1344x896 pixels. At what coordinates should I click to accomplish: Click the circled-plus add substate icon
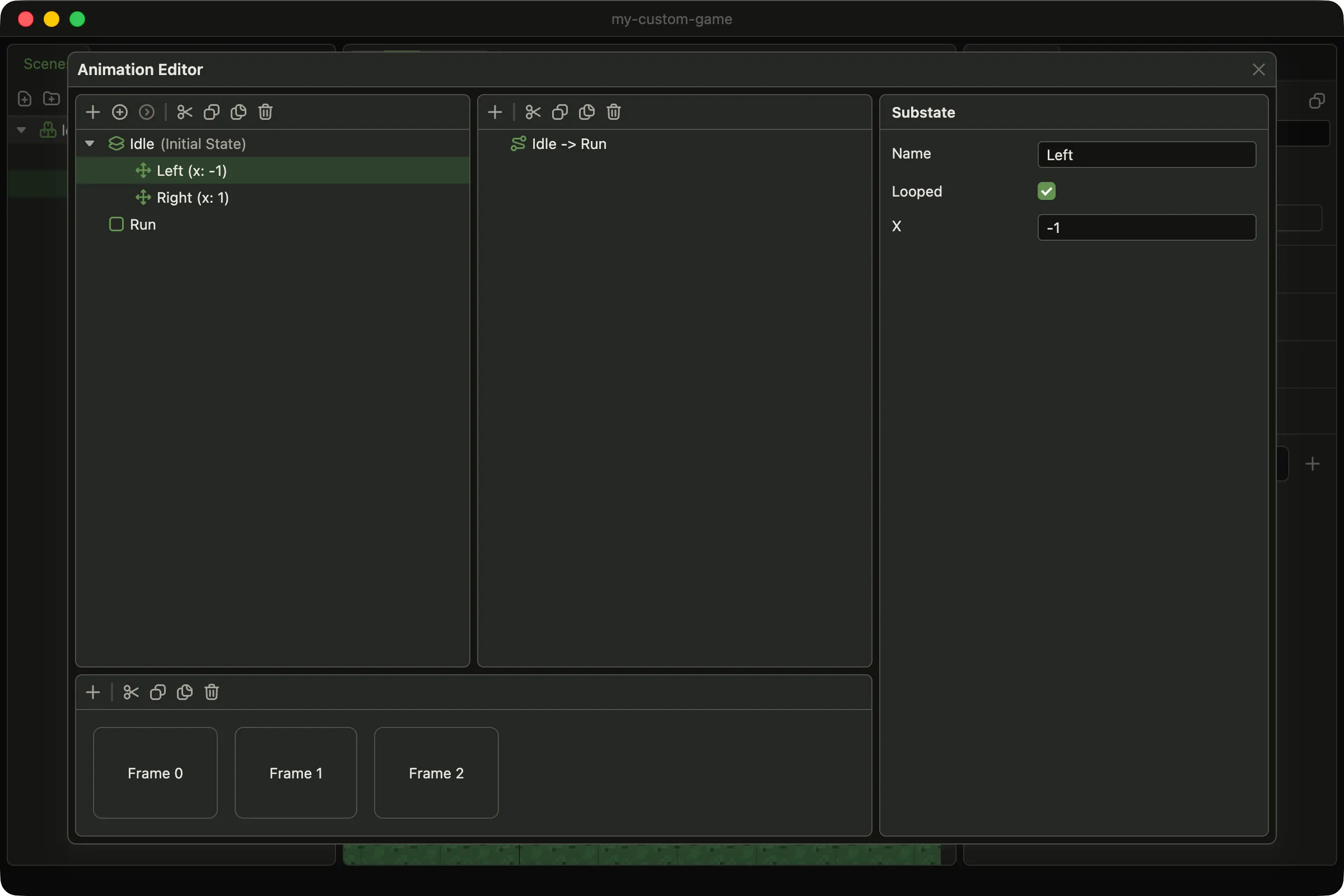click(x=119, y=112)
